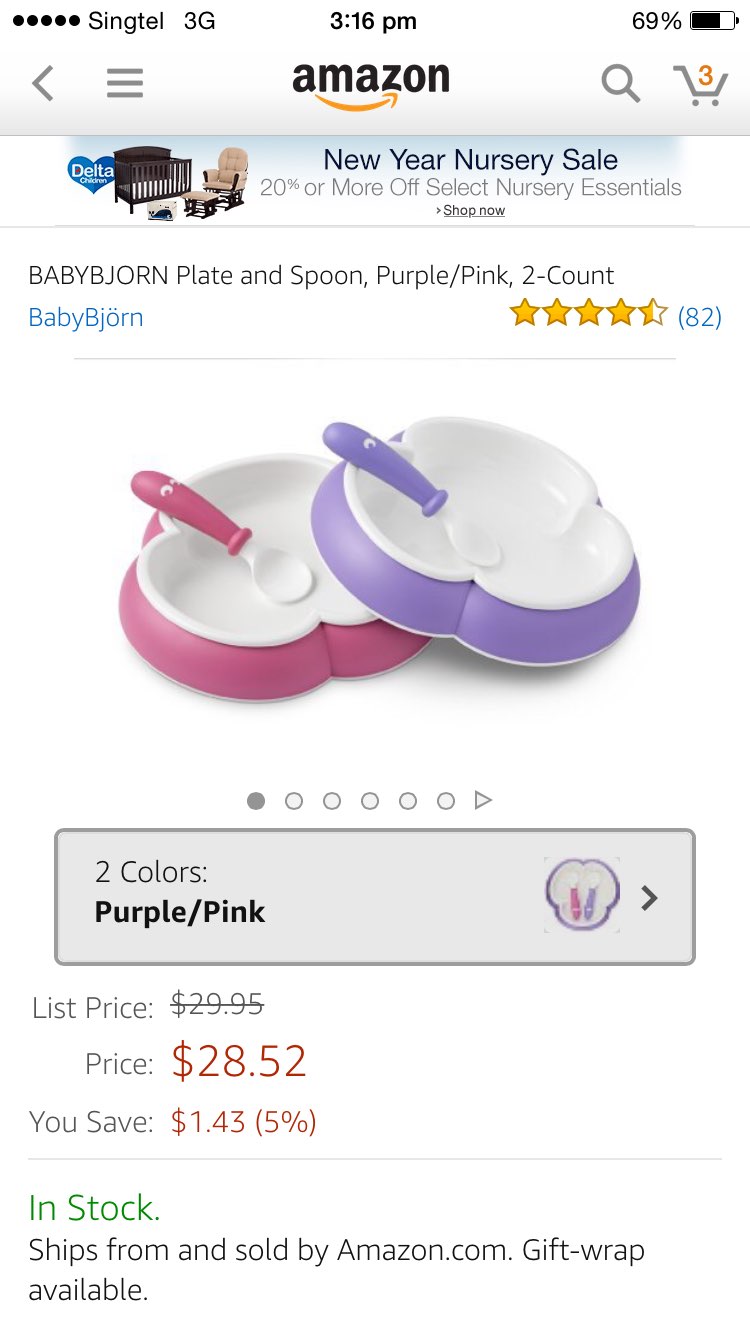Open the search magnifier icon

click(620, 83)
